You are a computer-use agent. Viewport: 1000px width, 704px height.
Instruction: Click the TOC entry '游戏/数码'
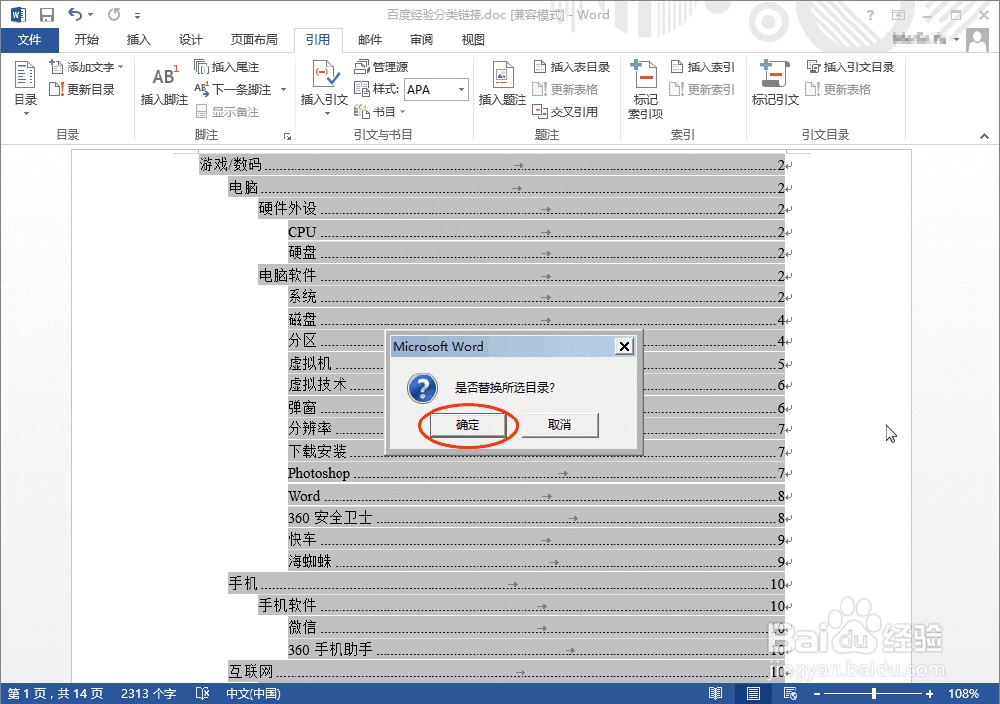[230, 165]
